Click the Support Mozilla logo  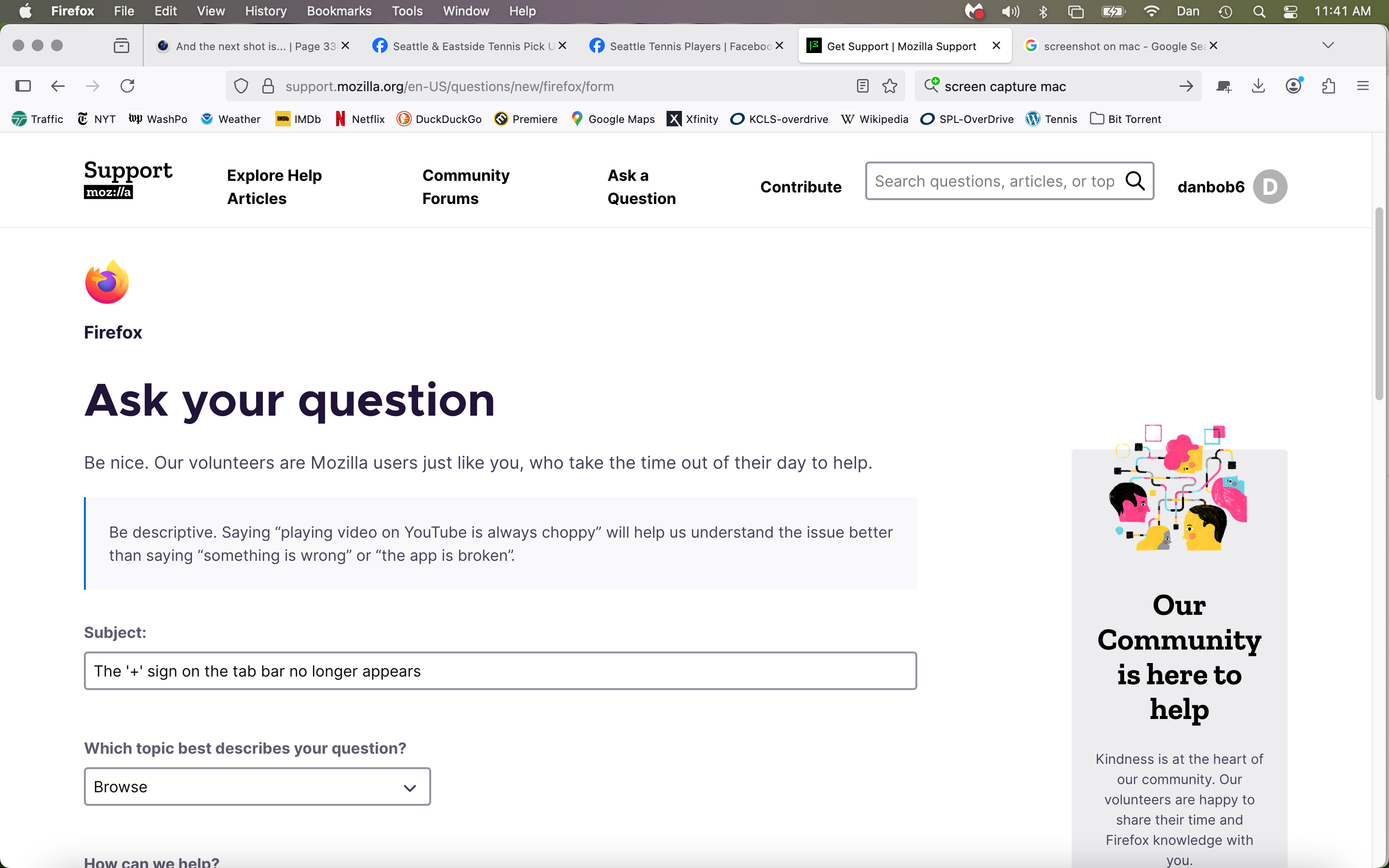(128, 180)
